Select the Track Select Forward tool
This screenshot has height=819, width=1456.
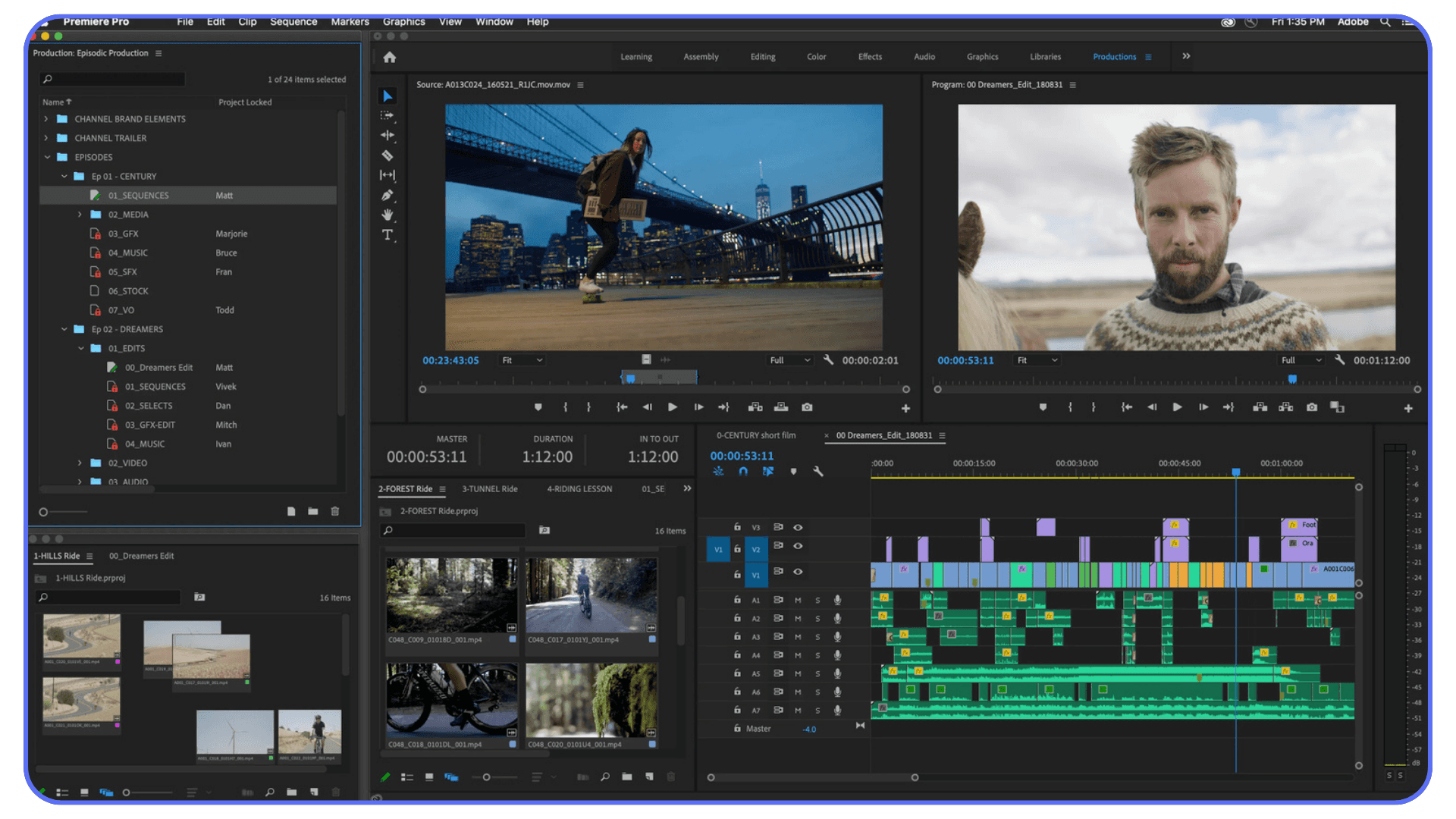[388, 115]
